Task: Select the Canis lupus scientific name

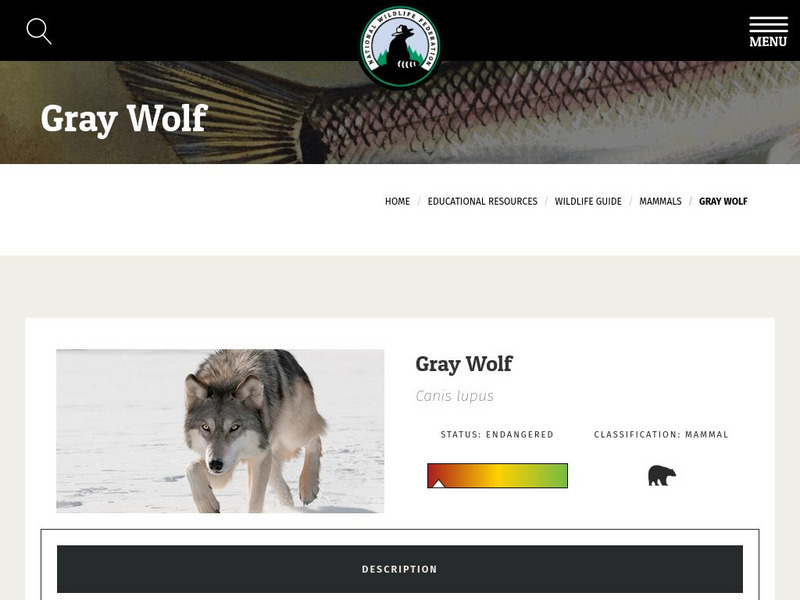Action: [x=455, y=396]
